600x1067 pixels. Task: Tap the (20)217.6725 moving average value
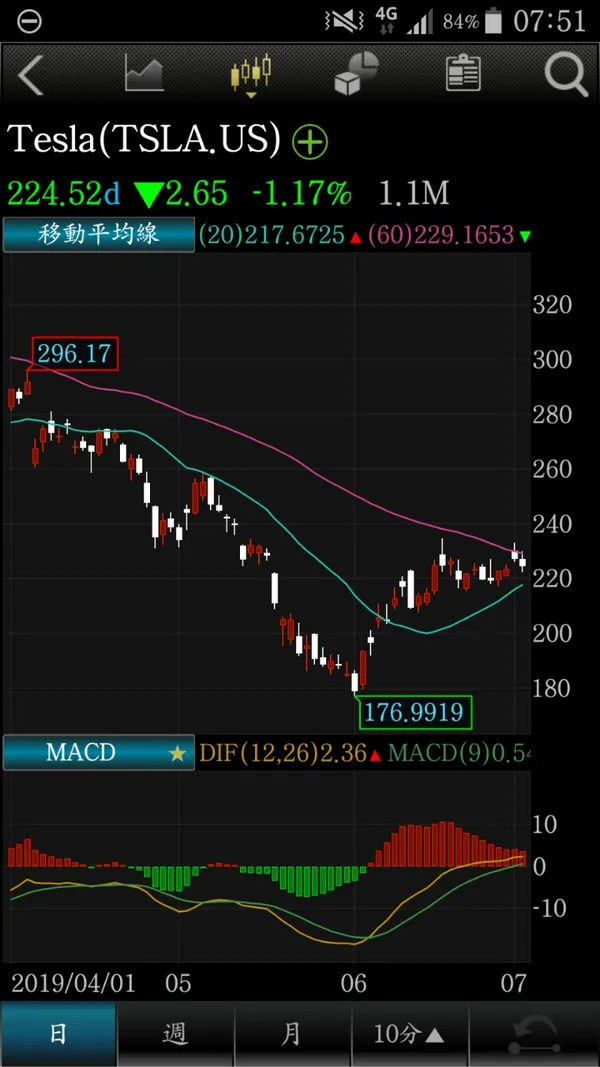(x=272, y=235)
